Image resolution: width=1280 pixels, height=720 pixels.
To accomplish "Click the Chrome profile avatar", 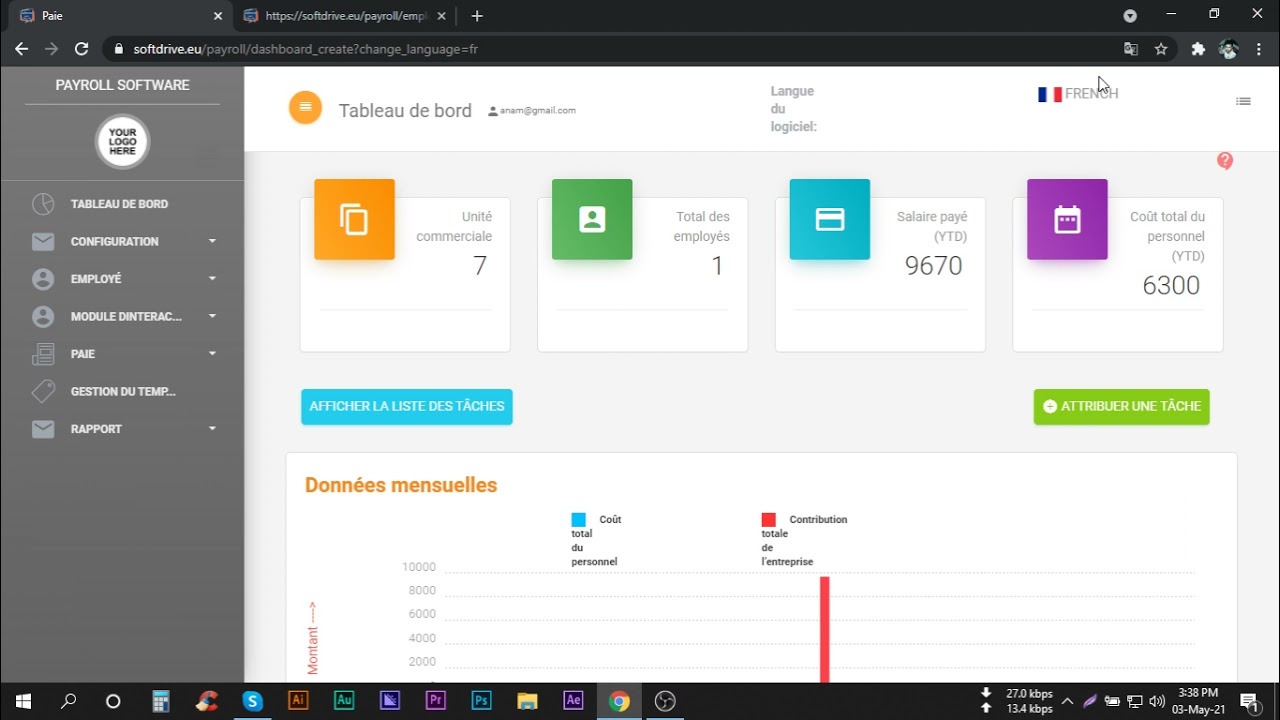I will coord(1229,49).
